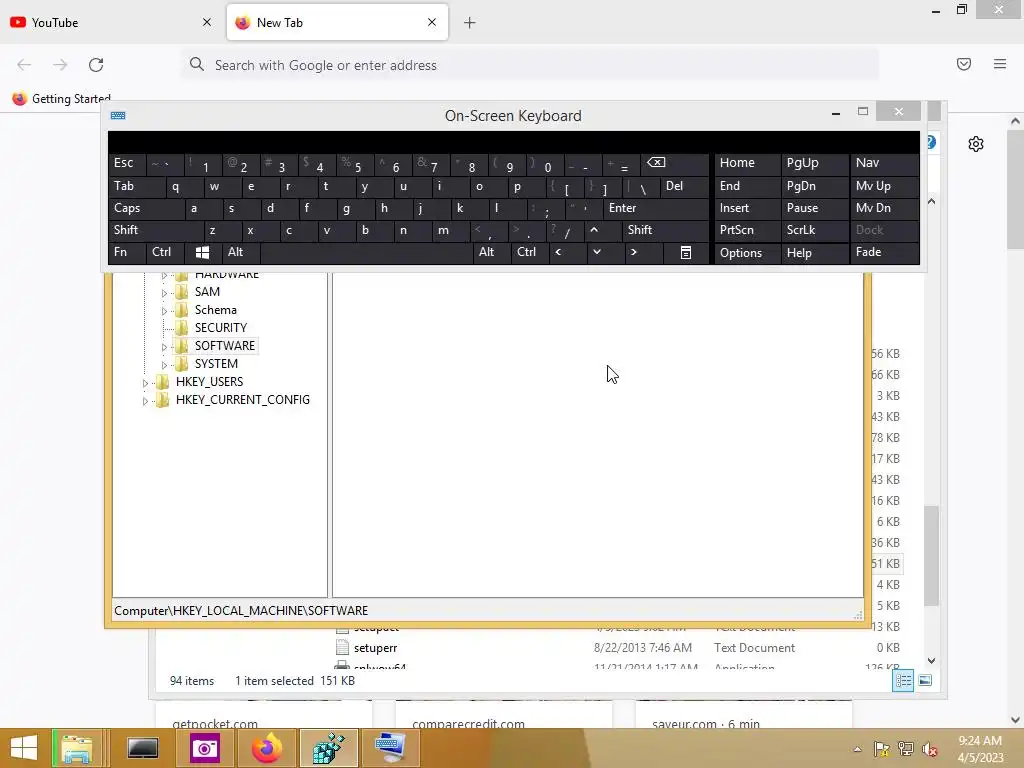Screen dimensions: 1024x768
Task: Open the On-Screen Keyboard title bar icon
Action: click(x=118, y=116)
